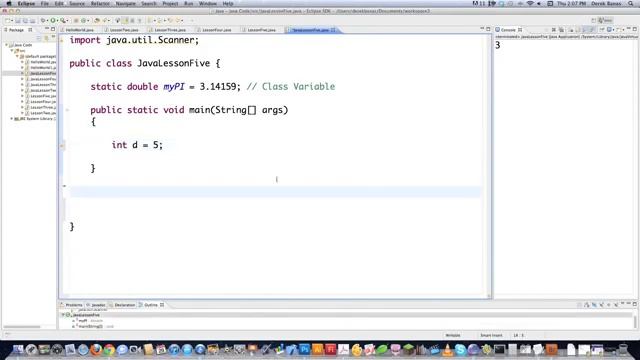Switch to the LessonFour.java editor tab
Screen dimensions: 640x360
(216, 30)
